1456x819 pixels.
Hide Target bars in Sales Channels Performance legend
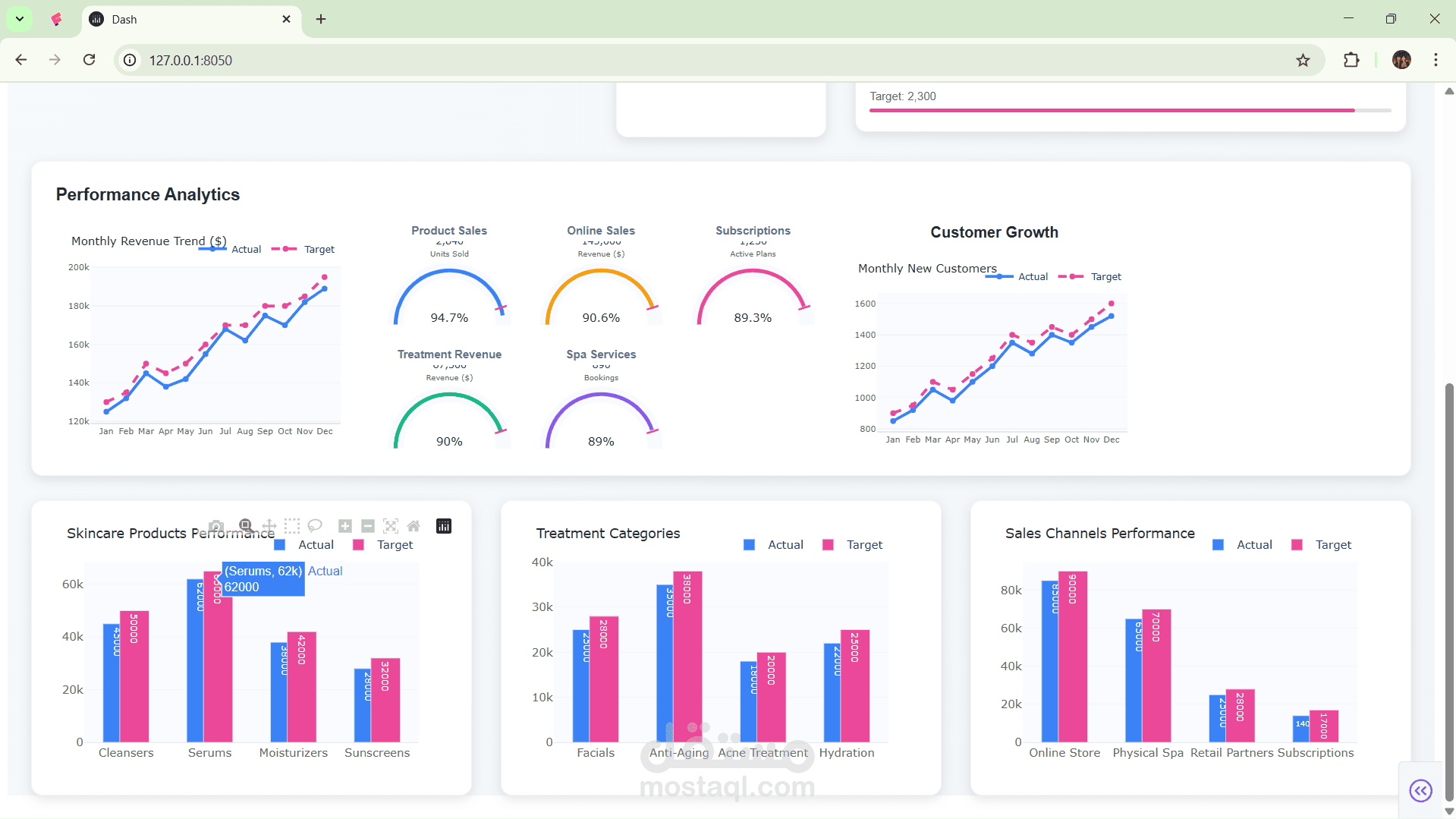tap(1322, 545)
